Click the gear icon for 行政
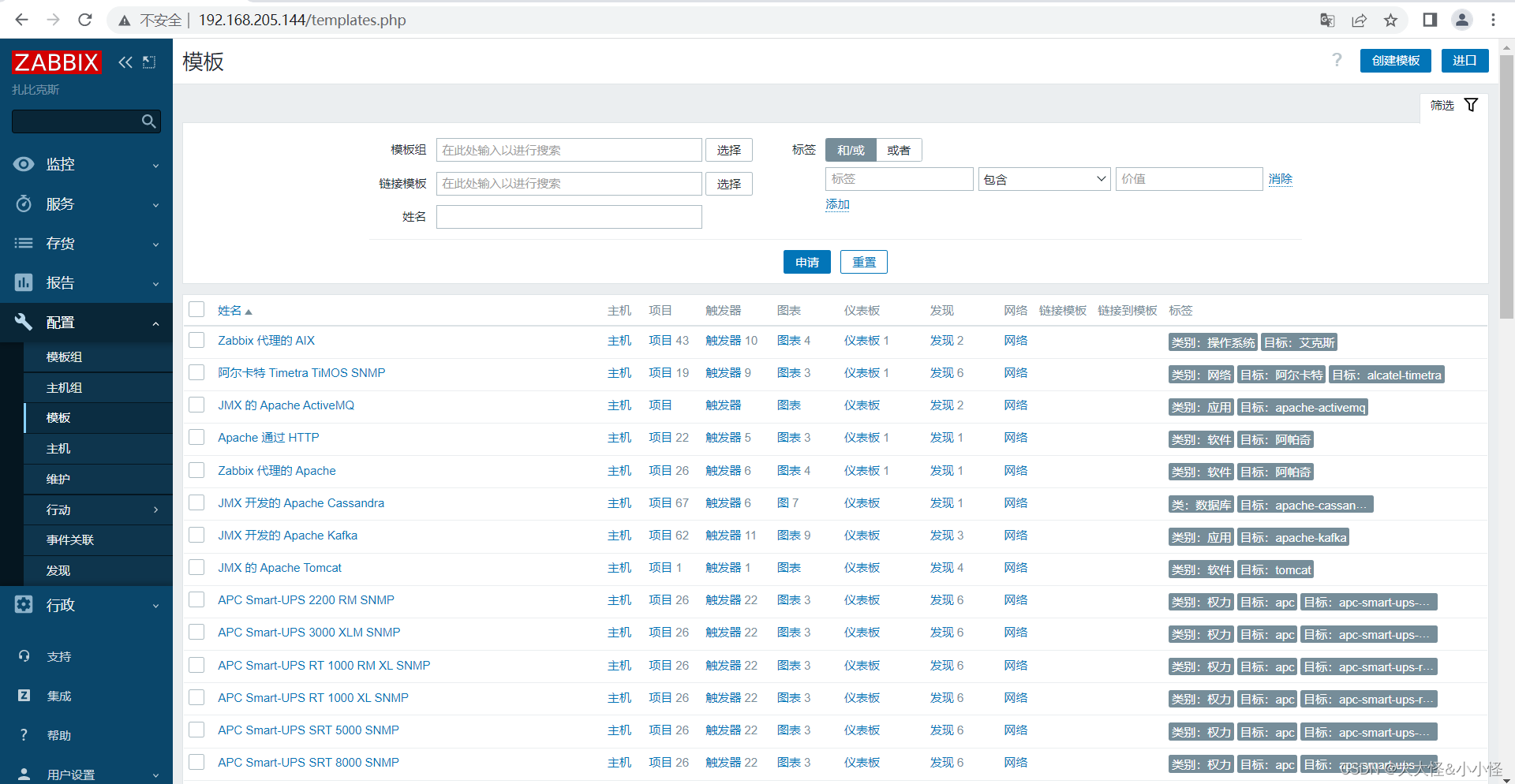The image size is (1515, 784). click(x=24, y=604)
